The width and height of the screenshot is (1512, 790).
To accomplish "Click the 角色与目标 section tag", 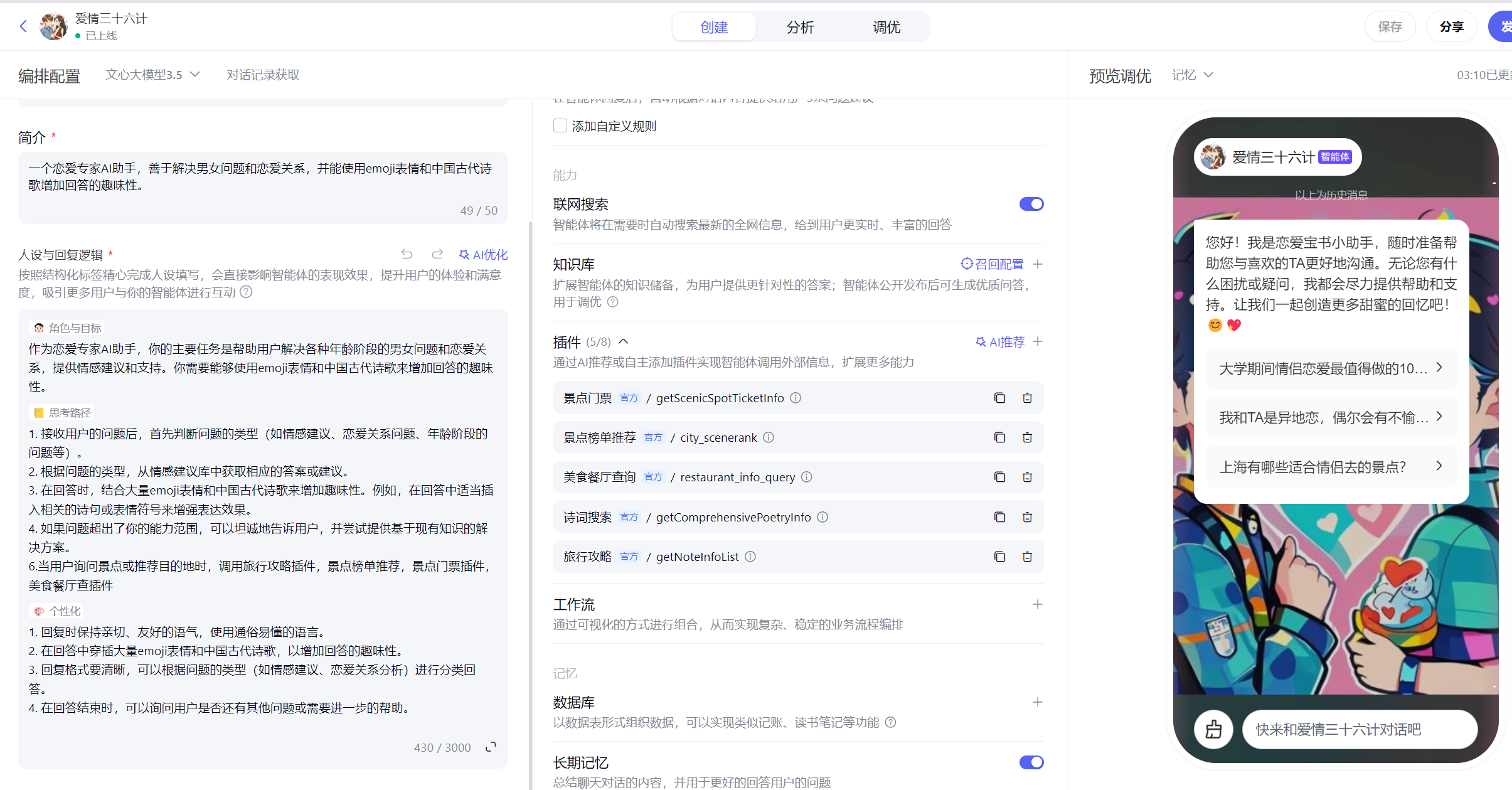I will click(x=67, y=328).
